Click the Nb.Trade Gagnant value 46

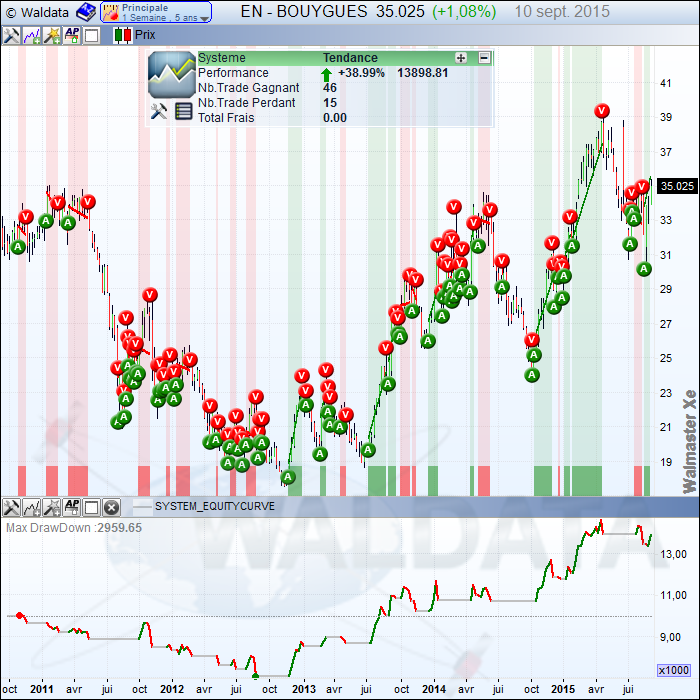(330, 88)
